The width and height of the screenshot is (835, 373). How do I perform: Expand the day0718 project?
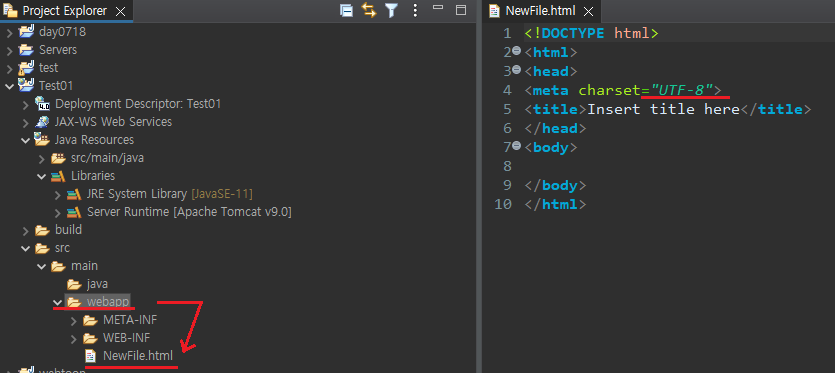click(x=9, y=32)
